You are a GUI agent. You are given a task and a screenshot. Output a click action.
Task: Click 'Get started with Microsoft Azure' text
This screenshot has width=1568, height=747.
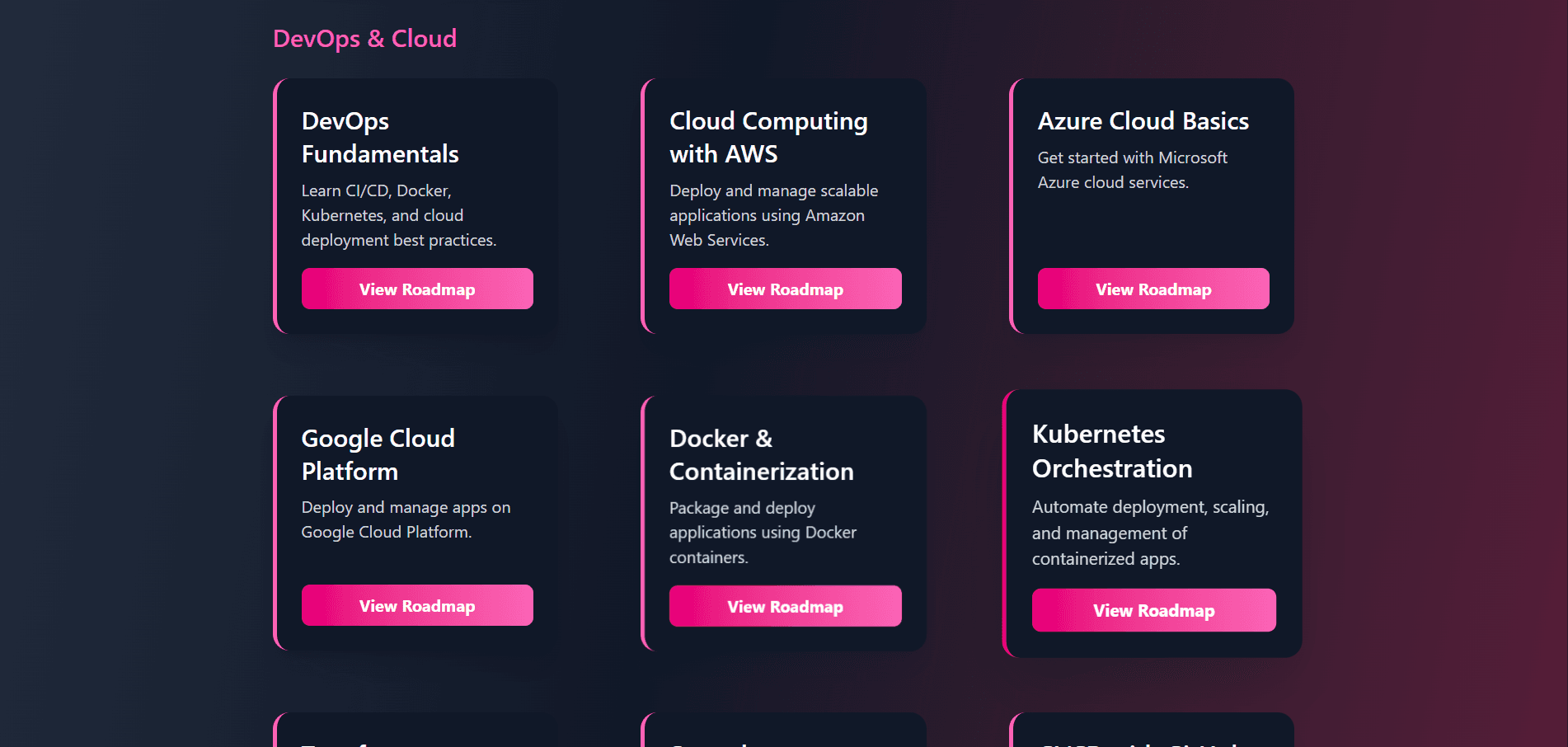(x=1133, y=170)
